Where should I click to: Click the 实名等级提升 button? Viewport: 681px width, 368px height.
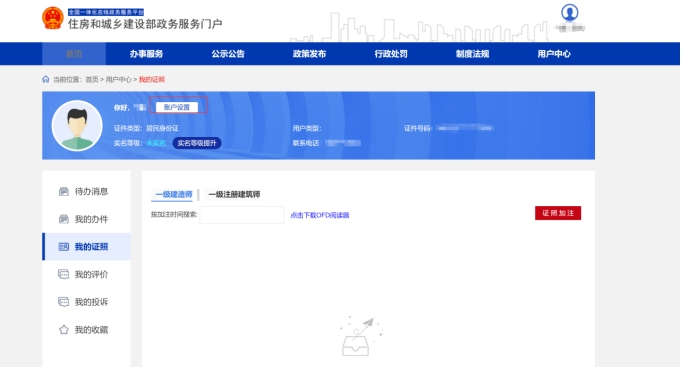coord(197,143)
